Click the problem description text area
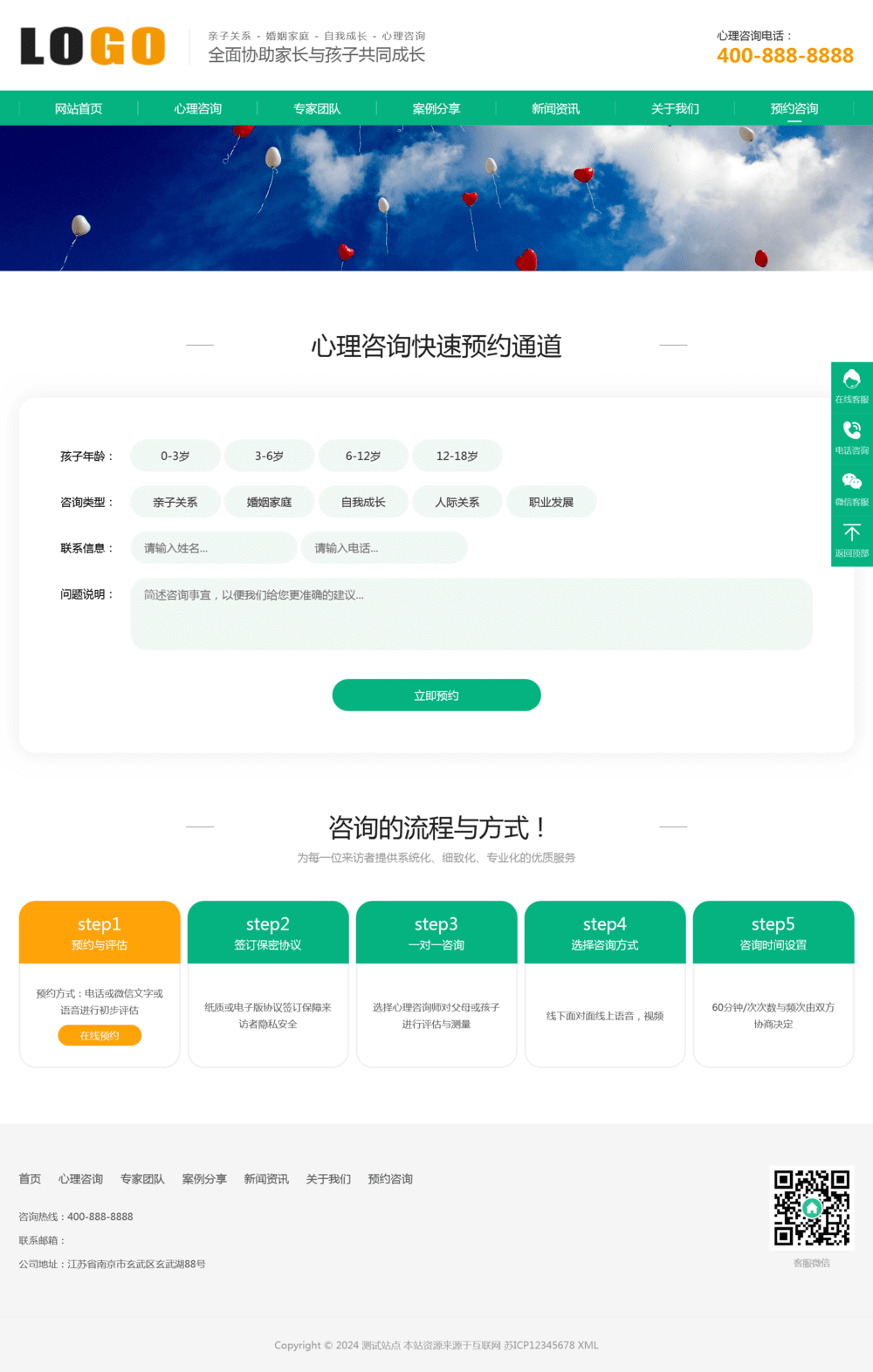This screenshot has height=1372, width=873. click(471, 614)
